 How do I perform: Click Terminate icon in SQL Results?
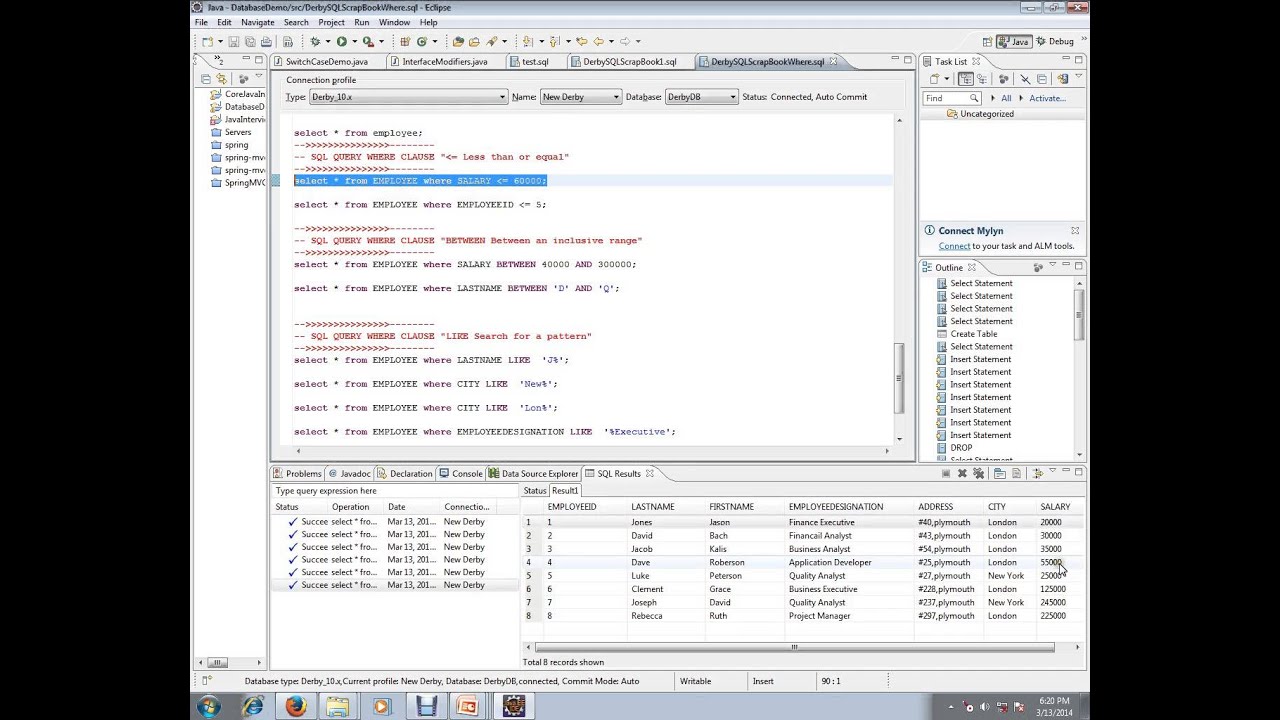pos(946,473)
